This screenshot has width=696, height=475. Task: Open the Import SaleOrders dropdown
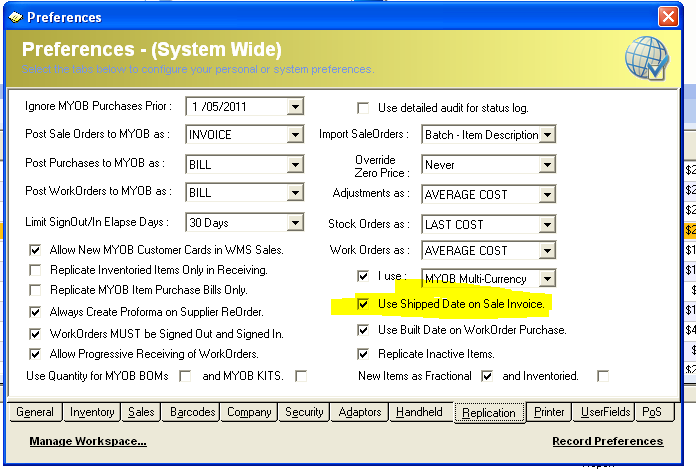click(x=547, y=135)
